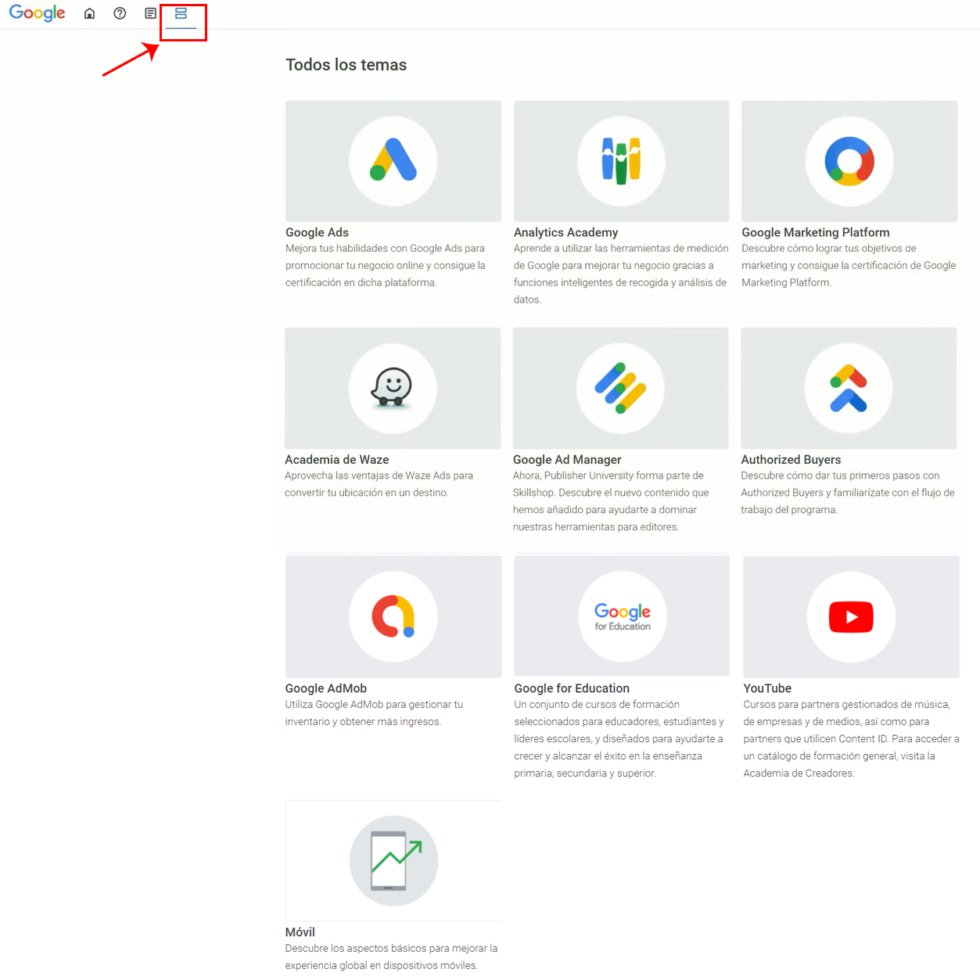The height and width of the screenshot is (980, 980).
Task: Open the Authorized Buyers arrow icon
Action: point(848,388)
